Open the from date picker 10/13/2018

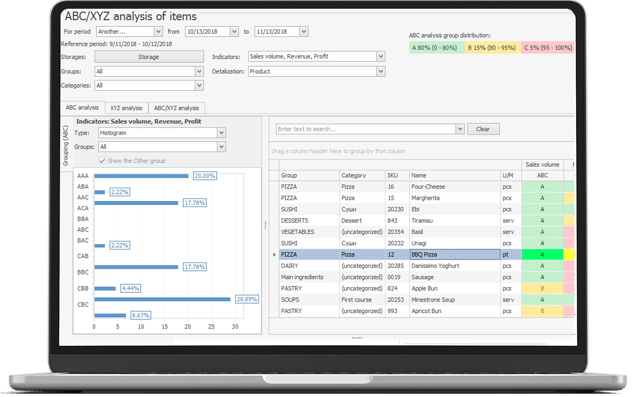coord(234,32)
